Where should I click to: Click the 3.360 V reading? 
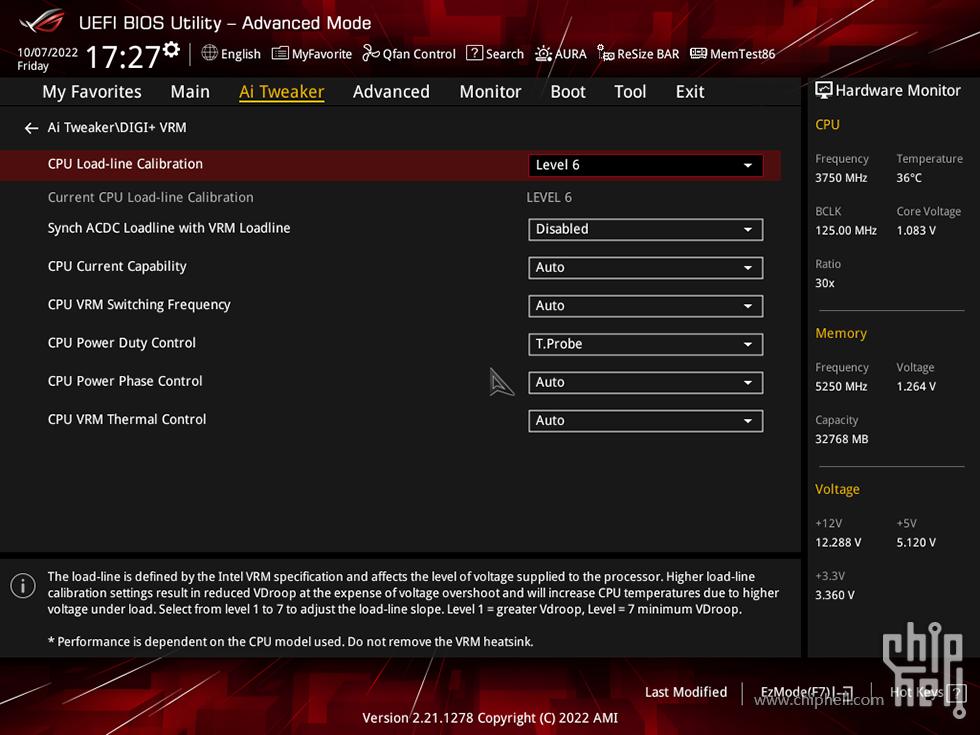[834, 595]
